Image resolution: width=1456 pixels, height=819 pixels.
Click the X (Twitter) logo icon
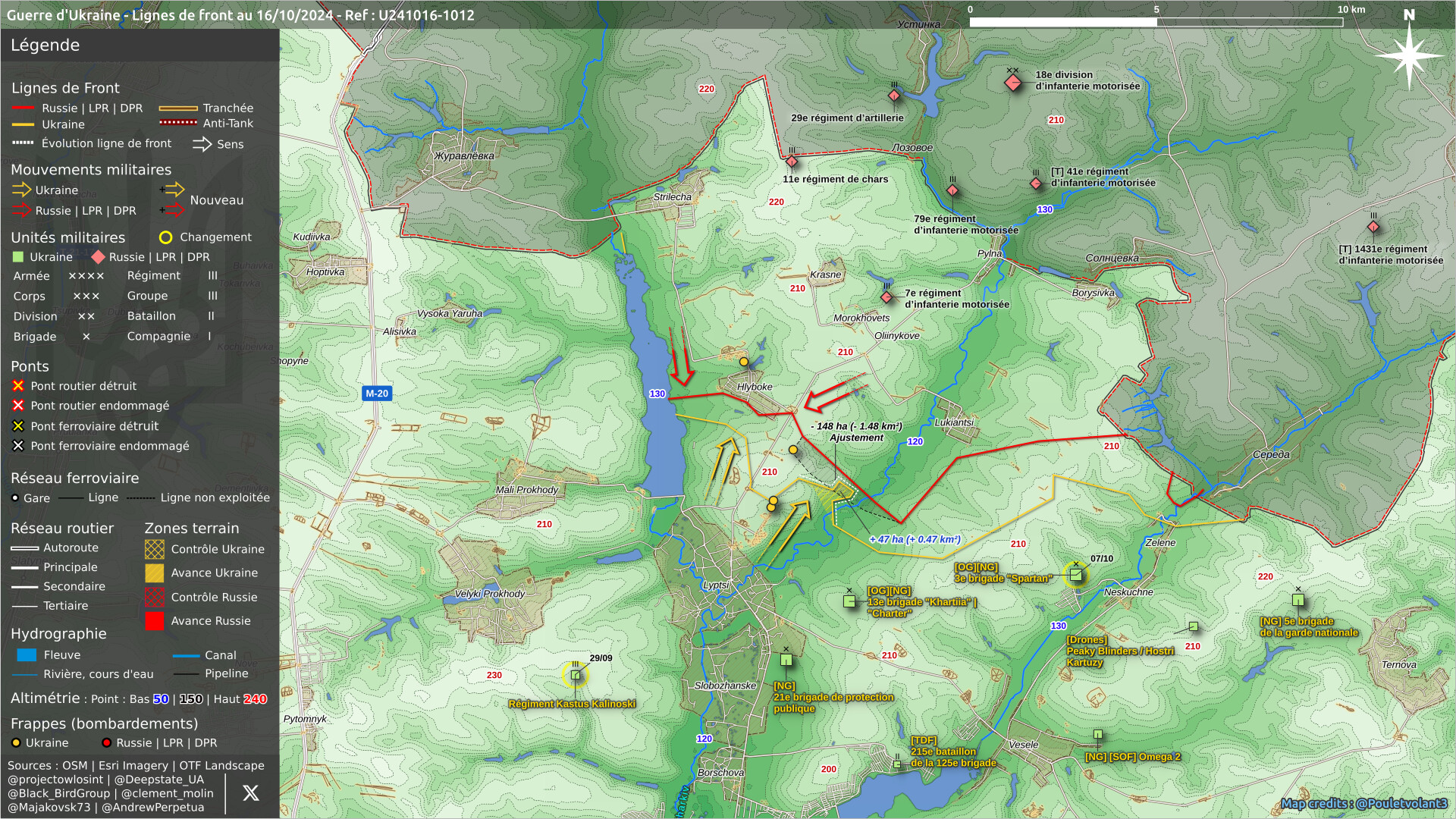(x=250, y=793)
